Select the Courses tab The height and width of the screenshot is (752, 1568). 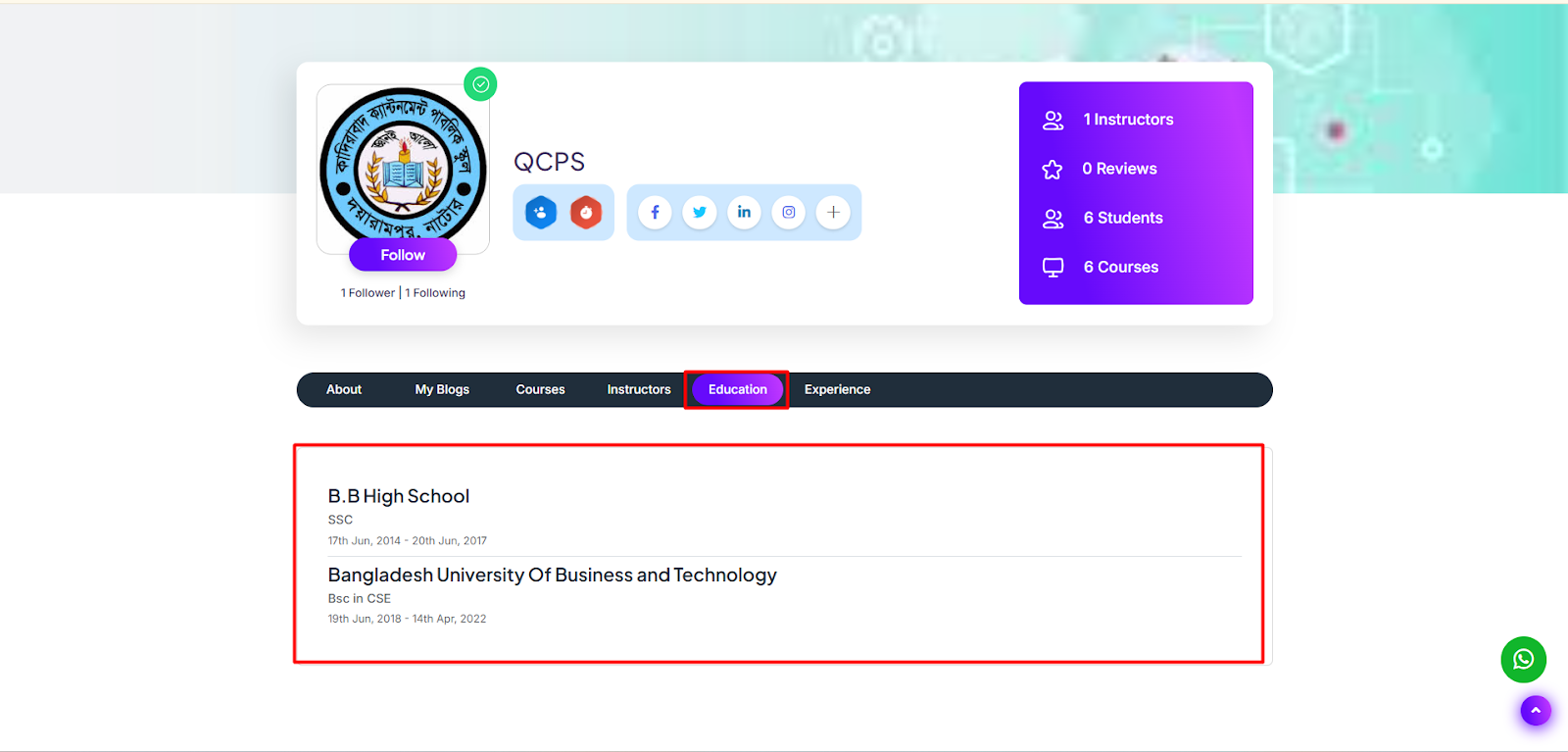[540, 389]
